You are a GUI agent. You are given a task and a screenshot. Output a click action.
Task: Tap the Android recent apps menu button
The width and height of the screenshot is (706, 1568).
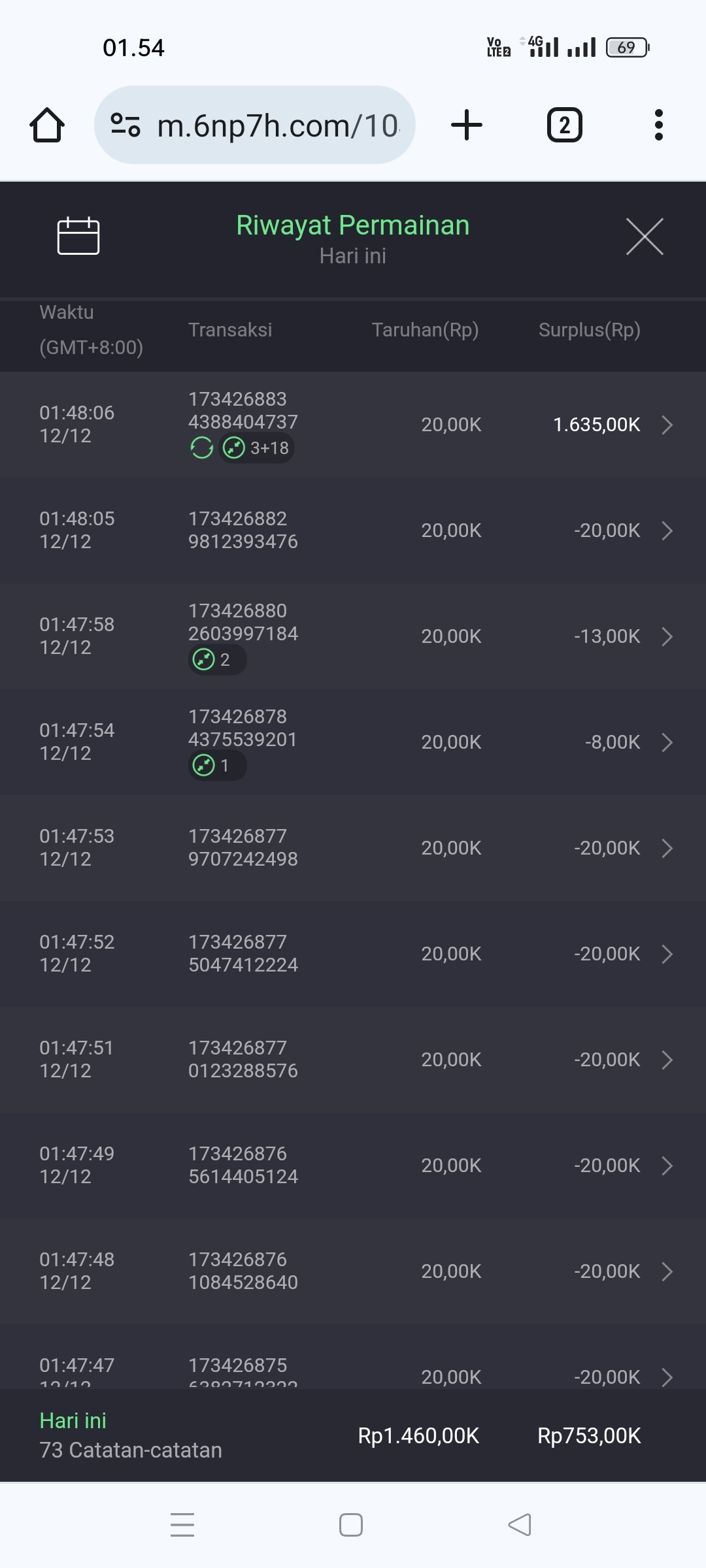pos(182,1525)
